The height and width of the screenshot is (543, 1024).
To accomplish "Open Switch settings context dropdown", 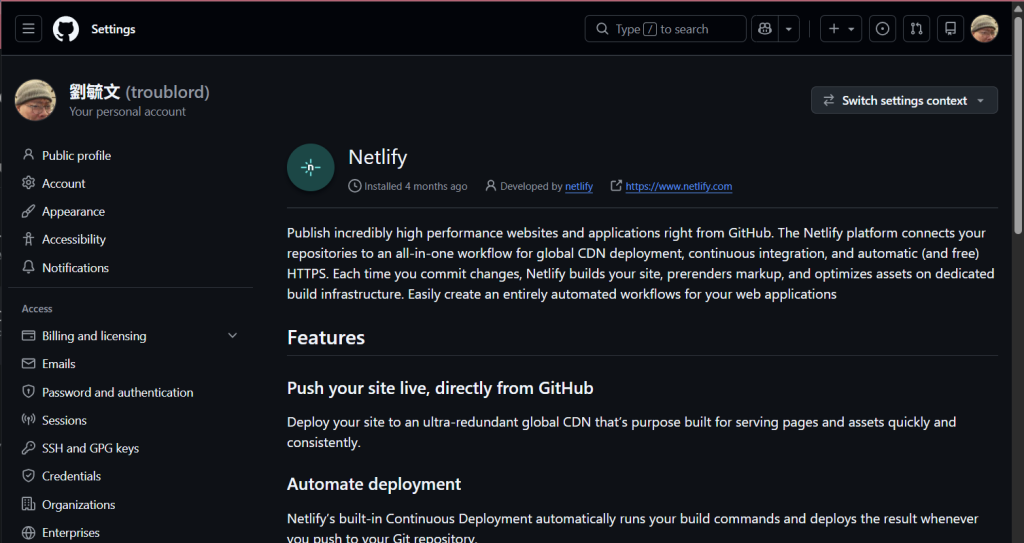I will coord(904,100).
